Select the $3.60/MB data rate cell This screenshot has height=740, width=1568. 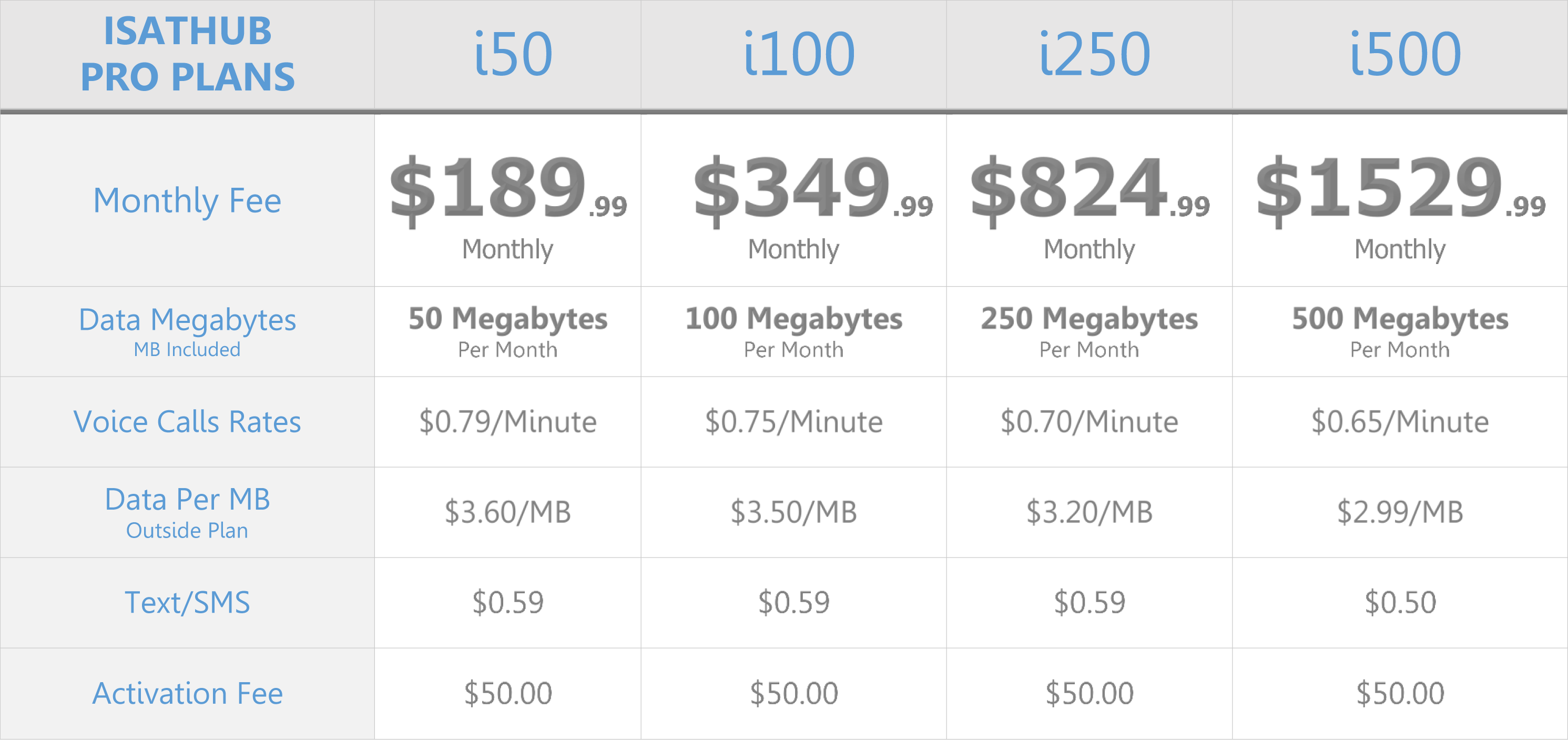point(507,512)
